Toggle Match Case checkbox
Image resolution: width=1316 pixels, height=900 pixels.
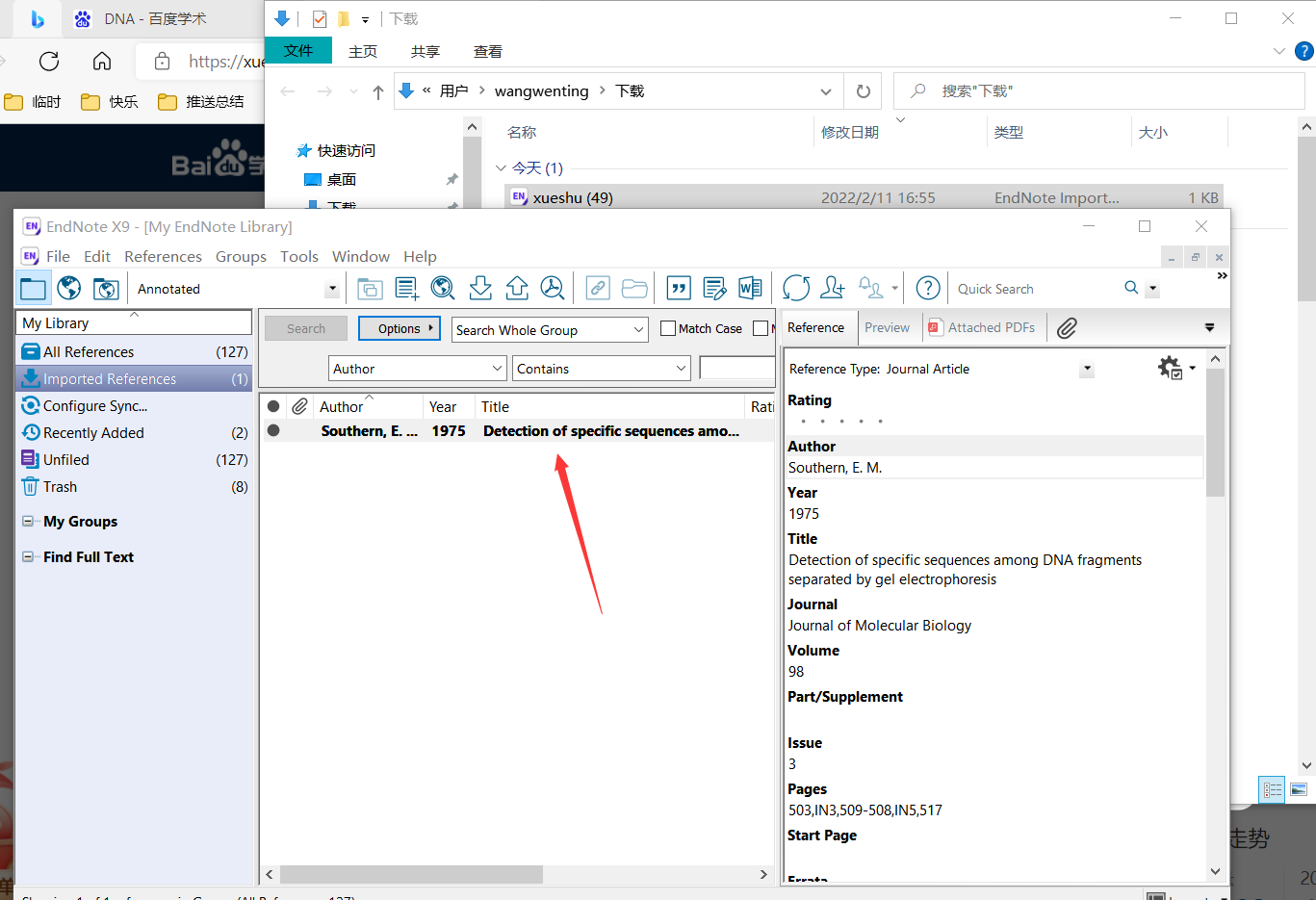tap(668, 328)
